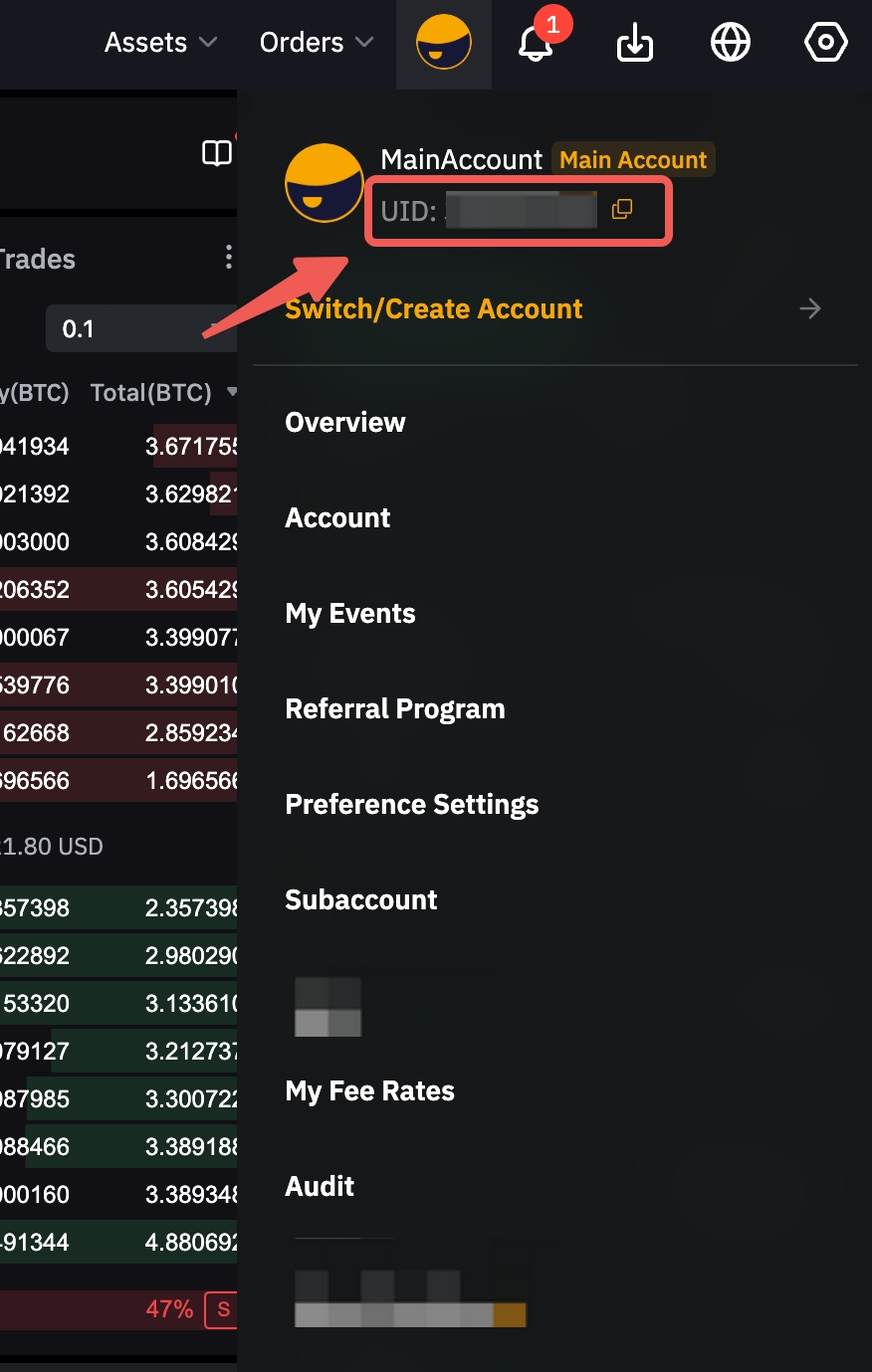The height and width of the screenshot is (1372, 872).
Task: Copy the UID with the copy icon
Action: pos(622,209)
